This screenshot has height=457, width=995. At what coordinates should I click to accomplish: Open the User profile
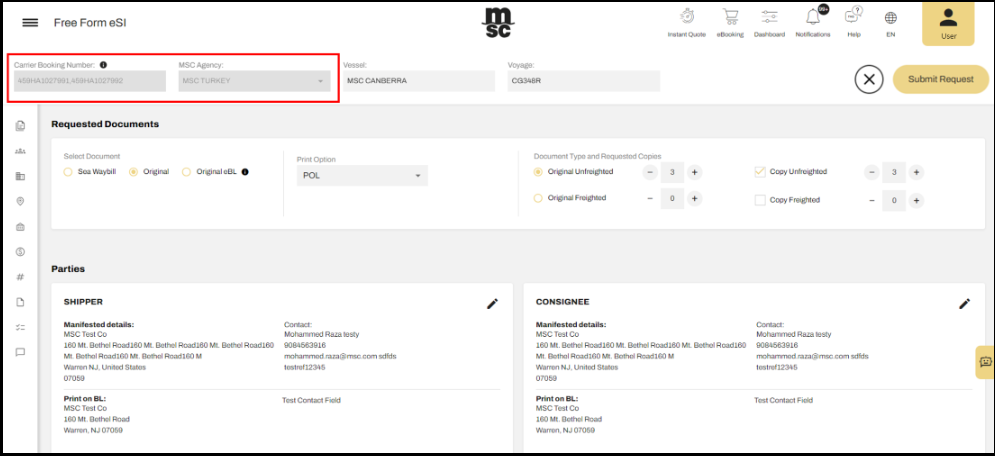point(949,23)
